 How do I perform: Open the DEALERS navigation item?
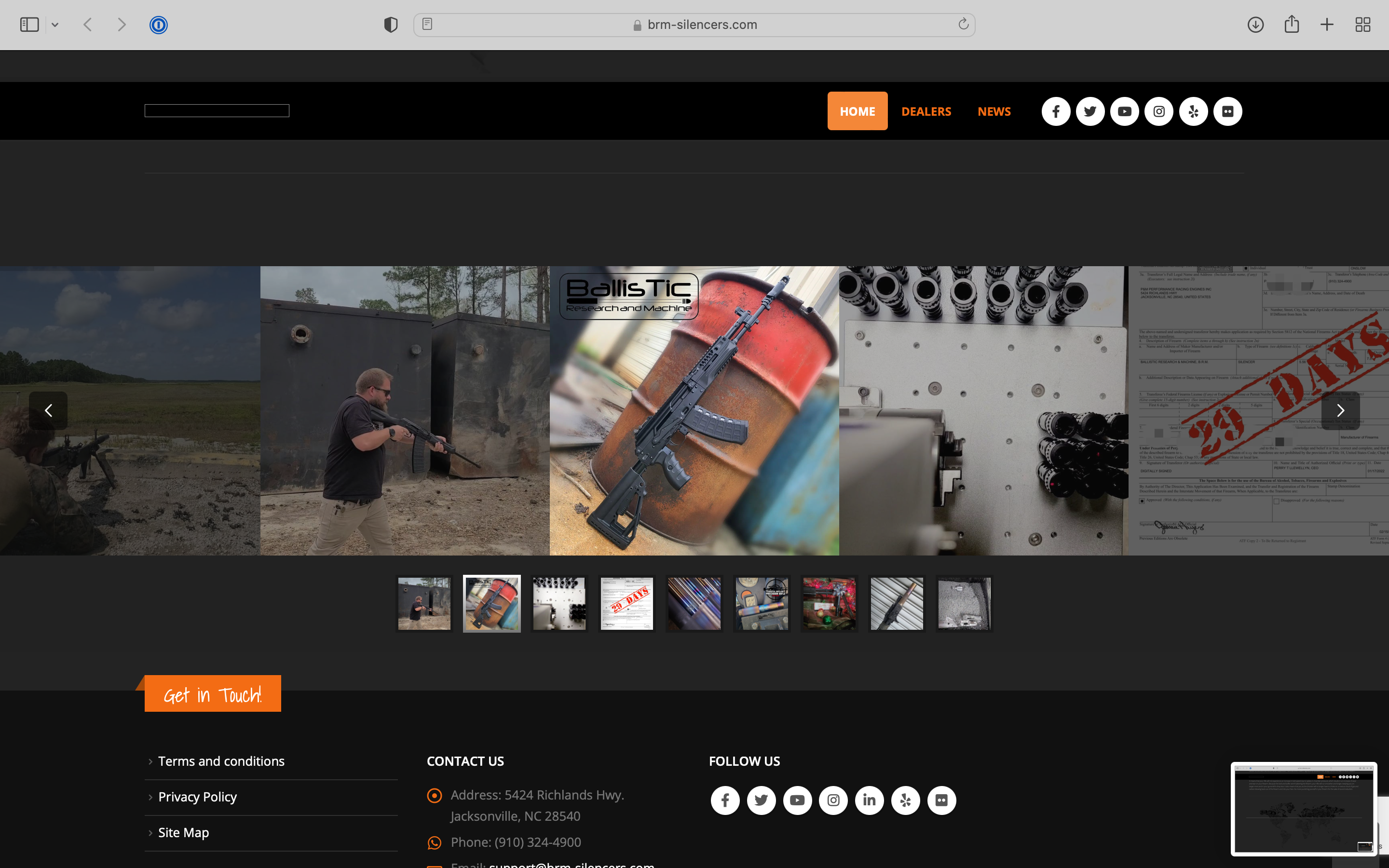tap(926, 111)
